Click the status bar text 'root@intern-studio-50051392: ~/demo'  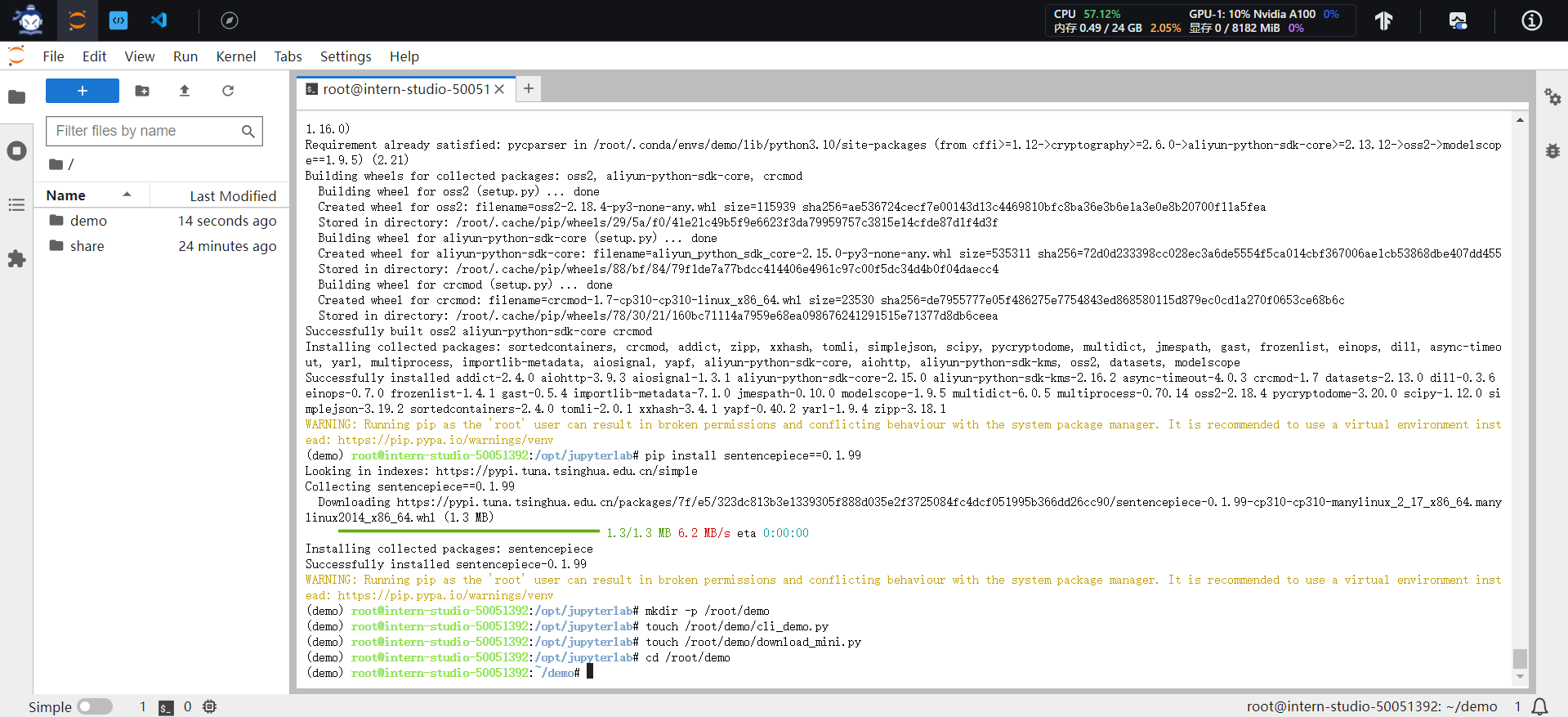1372,706
